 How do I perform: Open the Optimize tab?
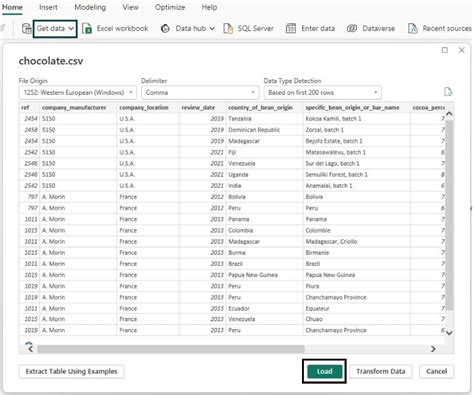pyautogui.click(x=170, y=7)
